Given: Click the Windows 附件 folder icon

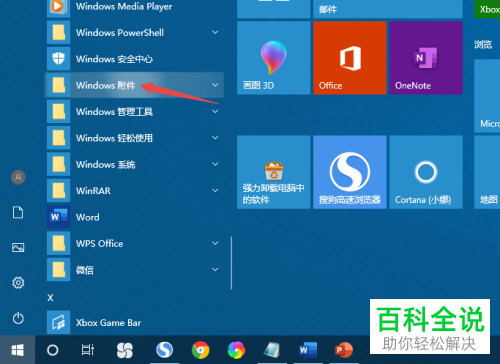Looking at the screenshot, I should [58, 85].
